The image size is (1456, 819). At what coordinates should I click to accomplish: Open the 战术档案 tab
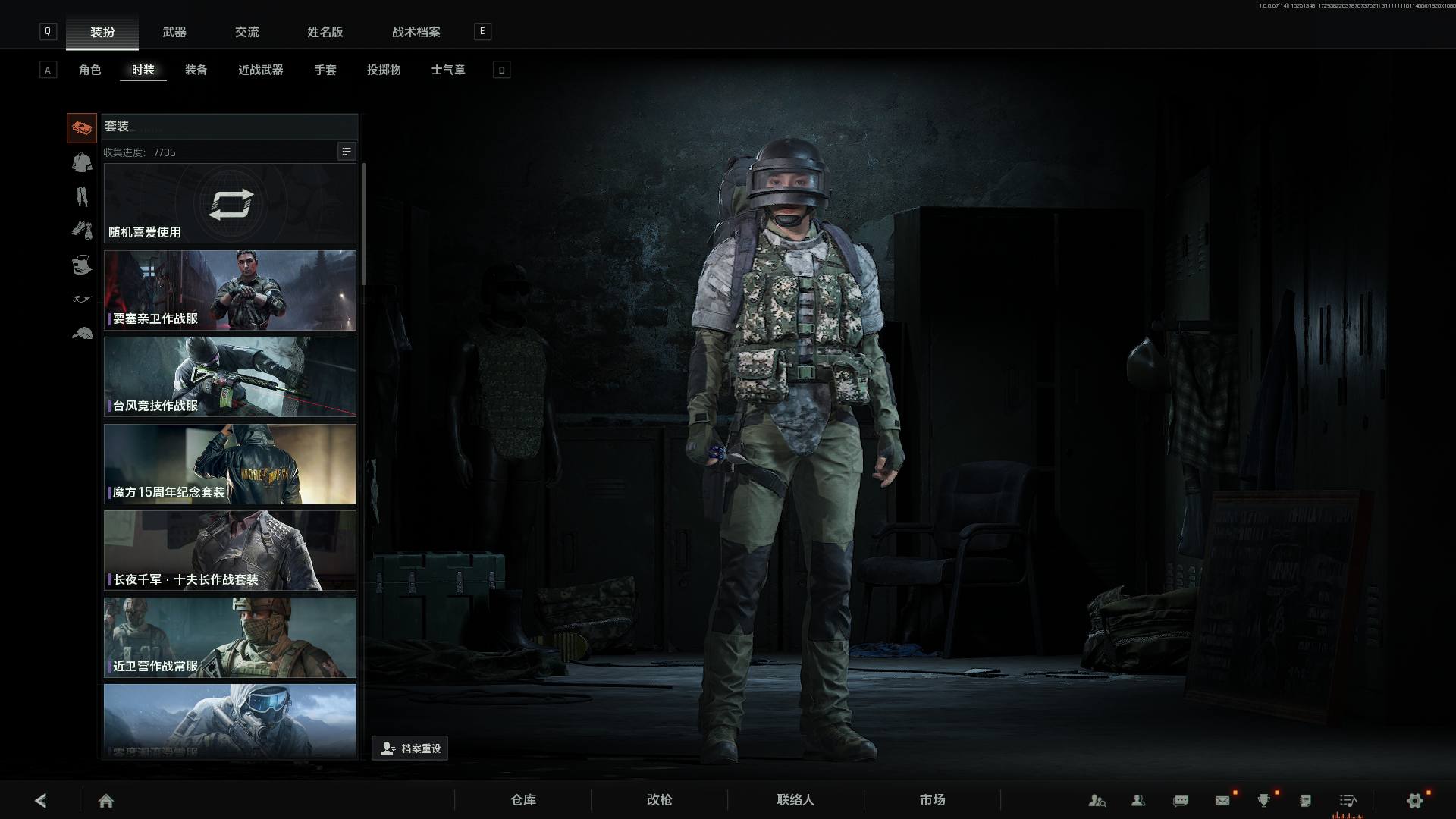[x=416, y=32]
